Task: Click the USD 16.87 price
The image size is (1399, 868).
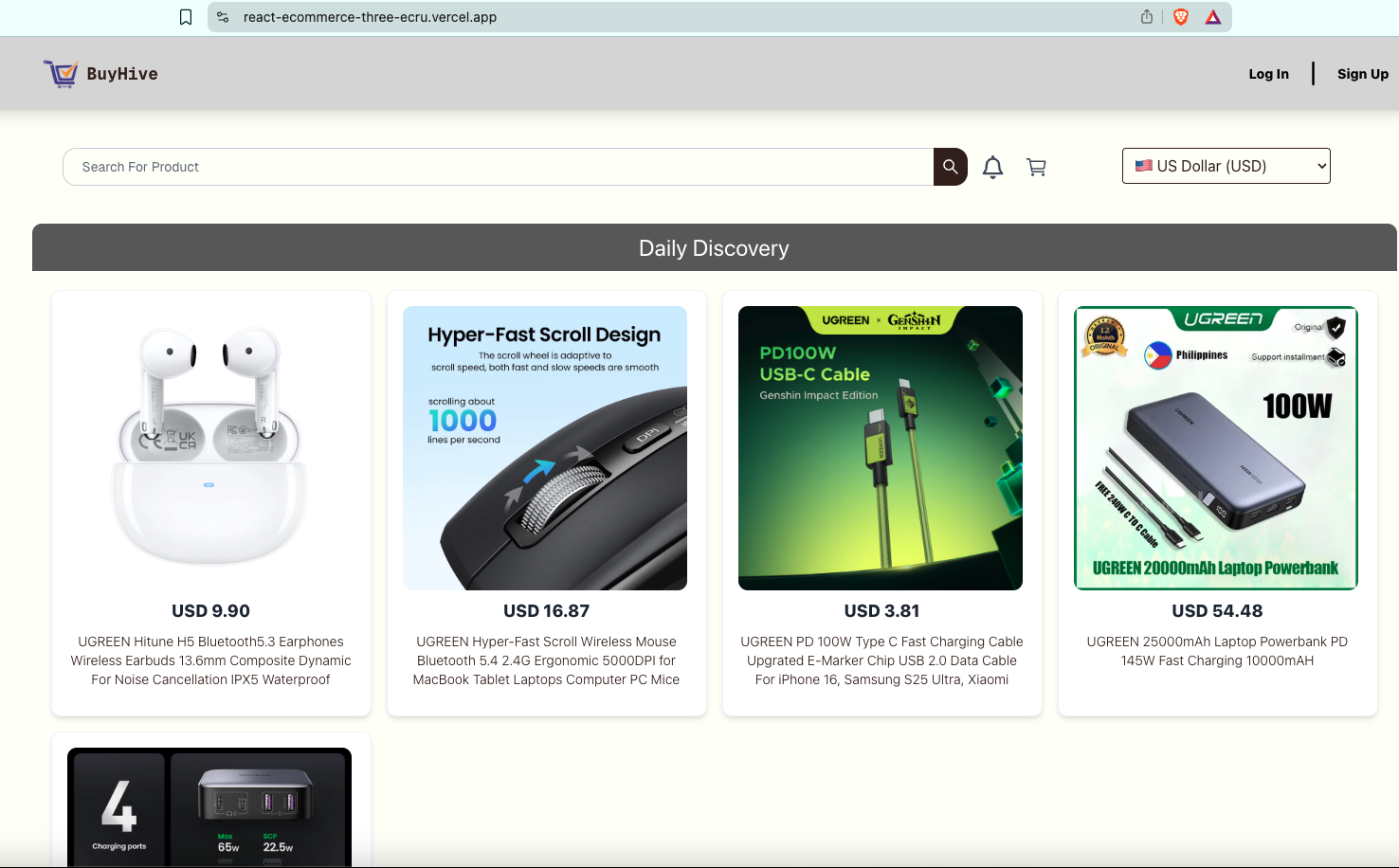Action: pos(547,611)
